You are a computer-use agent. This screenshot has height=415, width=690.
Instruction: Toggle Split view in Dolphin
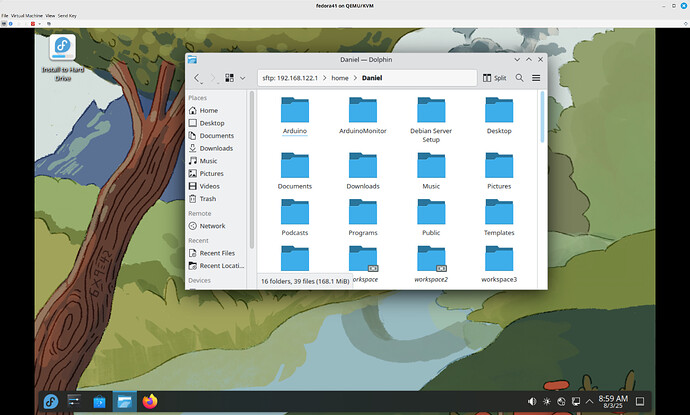tap(494, 77)
